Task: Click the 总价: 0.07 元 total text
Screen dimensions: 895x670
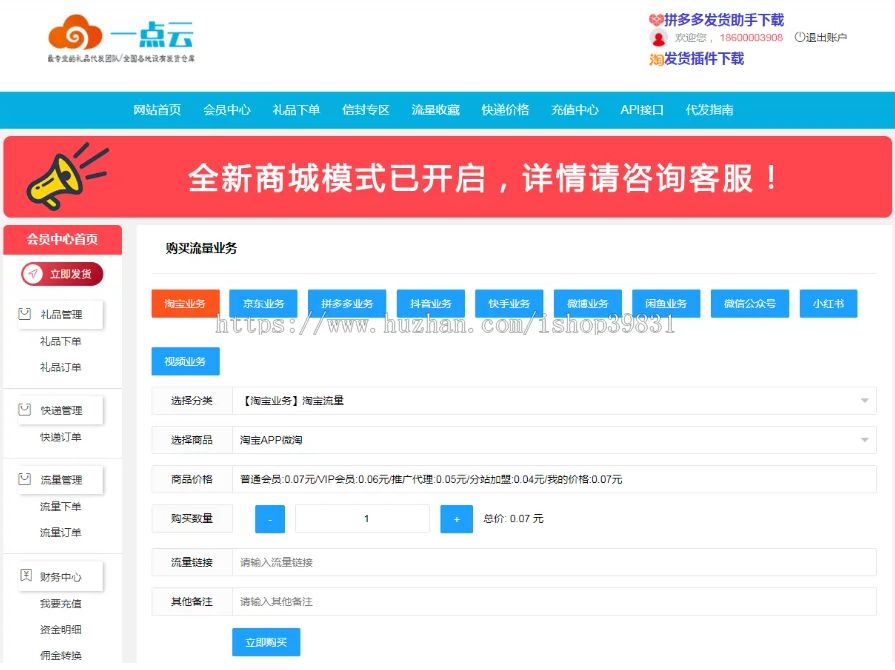Action: pyautogui.click(x=513, y=519)
